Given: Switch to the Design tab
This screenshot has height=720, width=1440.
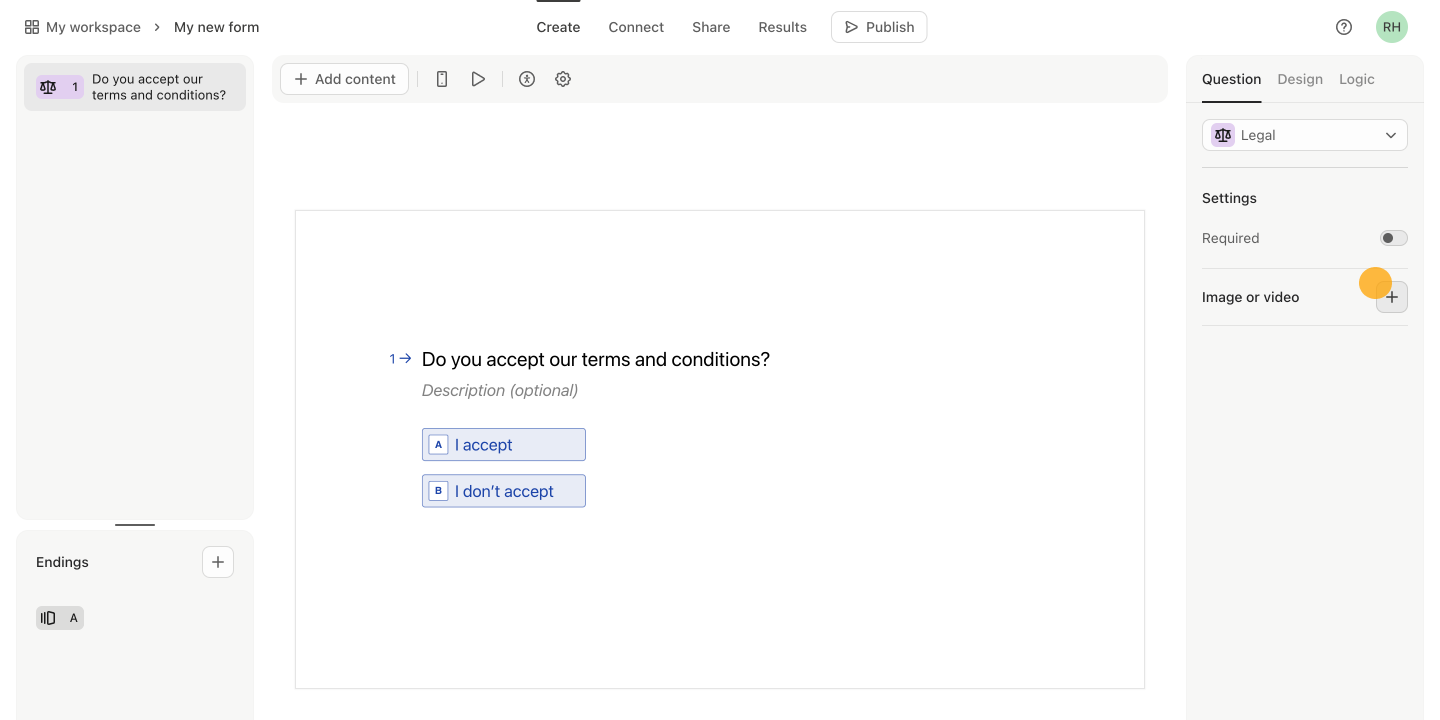Looking at the screenshot, I should (1299, 78).
